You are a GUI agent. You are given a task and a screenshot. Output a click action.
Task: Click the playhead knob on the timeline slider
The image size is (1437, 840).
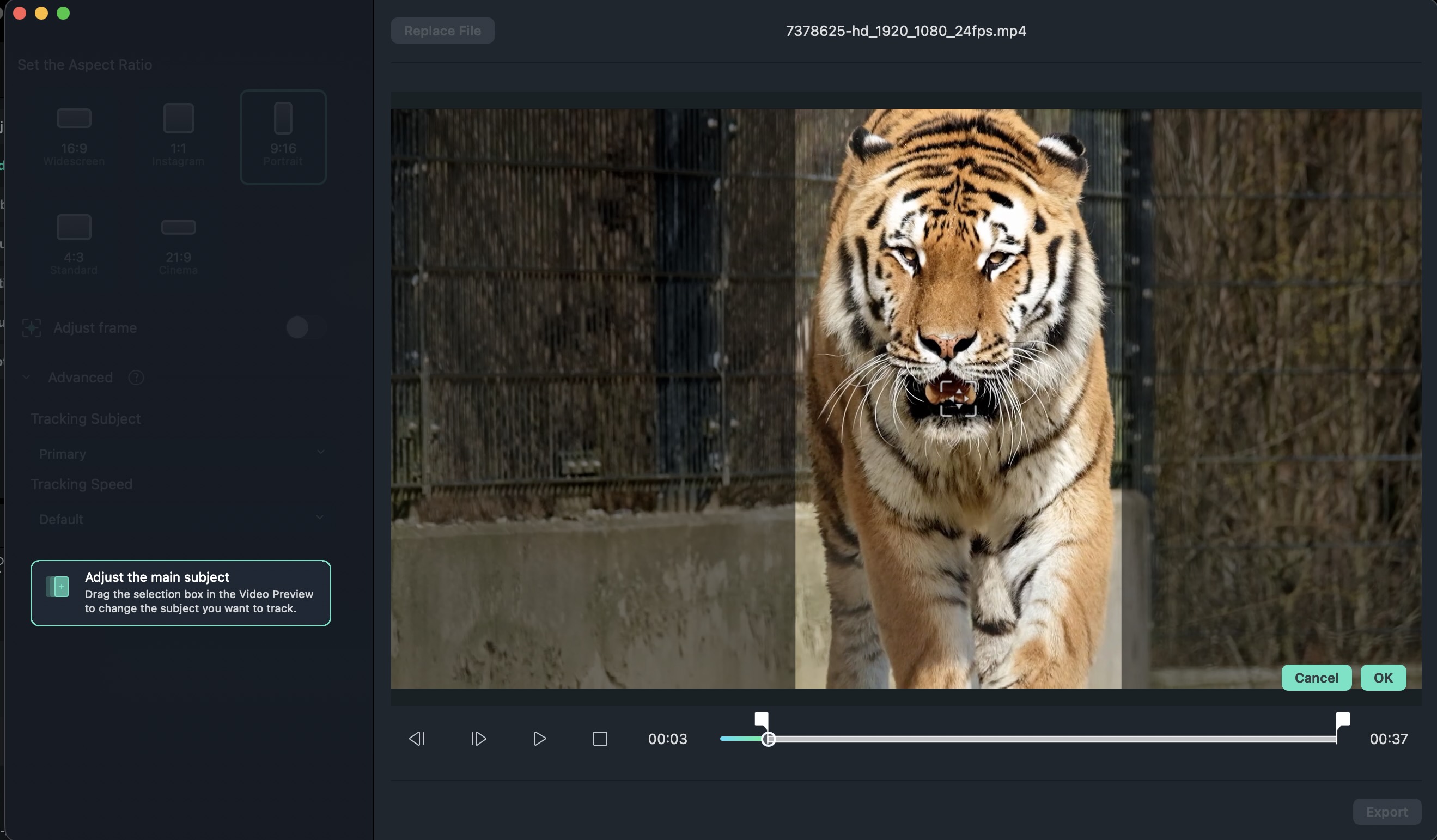tap(768, 739)
